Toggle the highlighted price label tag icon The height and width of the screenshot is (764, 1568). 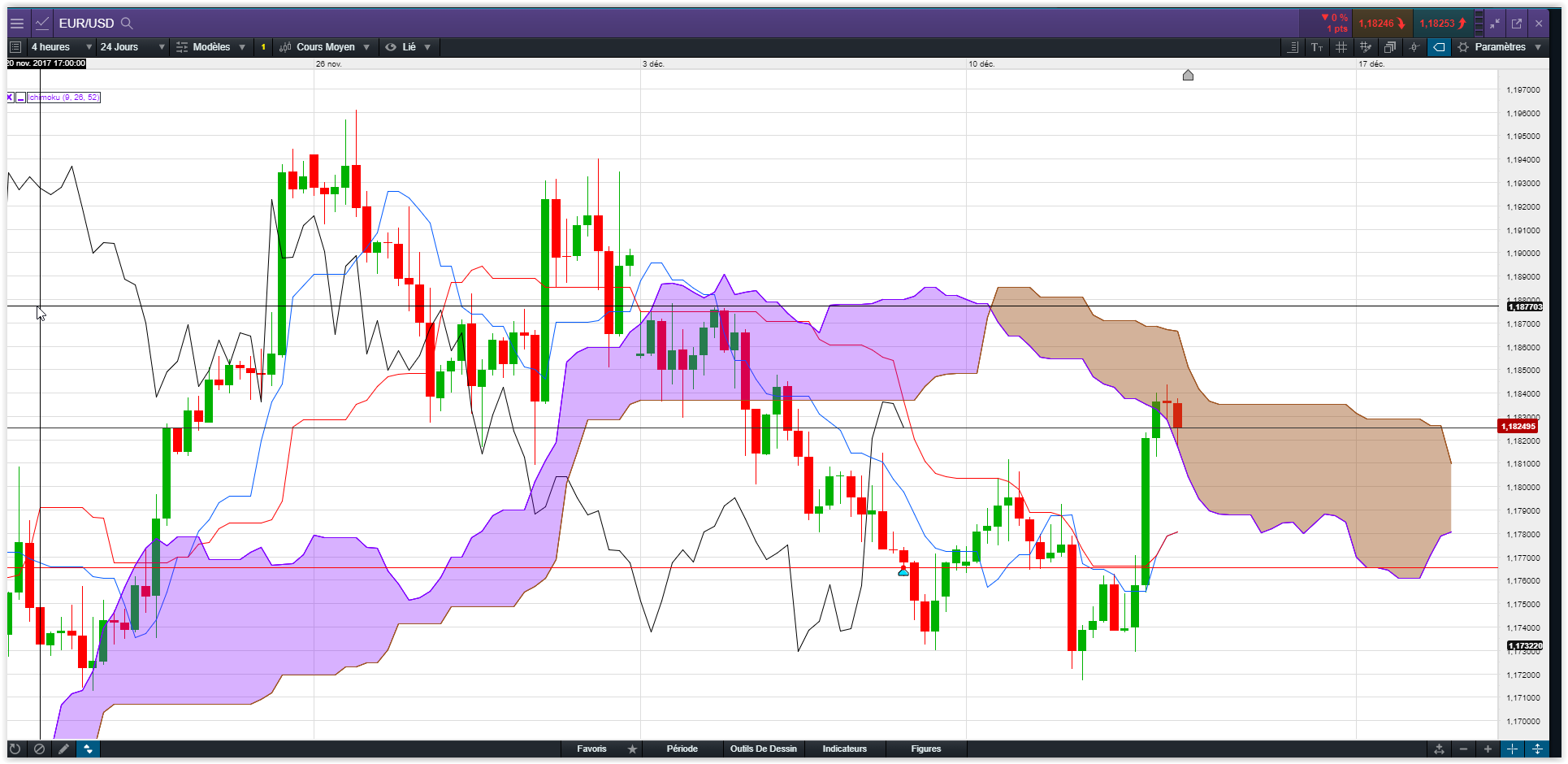tap(1439, 47)
